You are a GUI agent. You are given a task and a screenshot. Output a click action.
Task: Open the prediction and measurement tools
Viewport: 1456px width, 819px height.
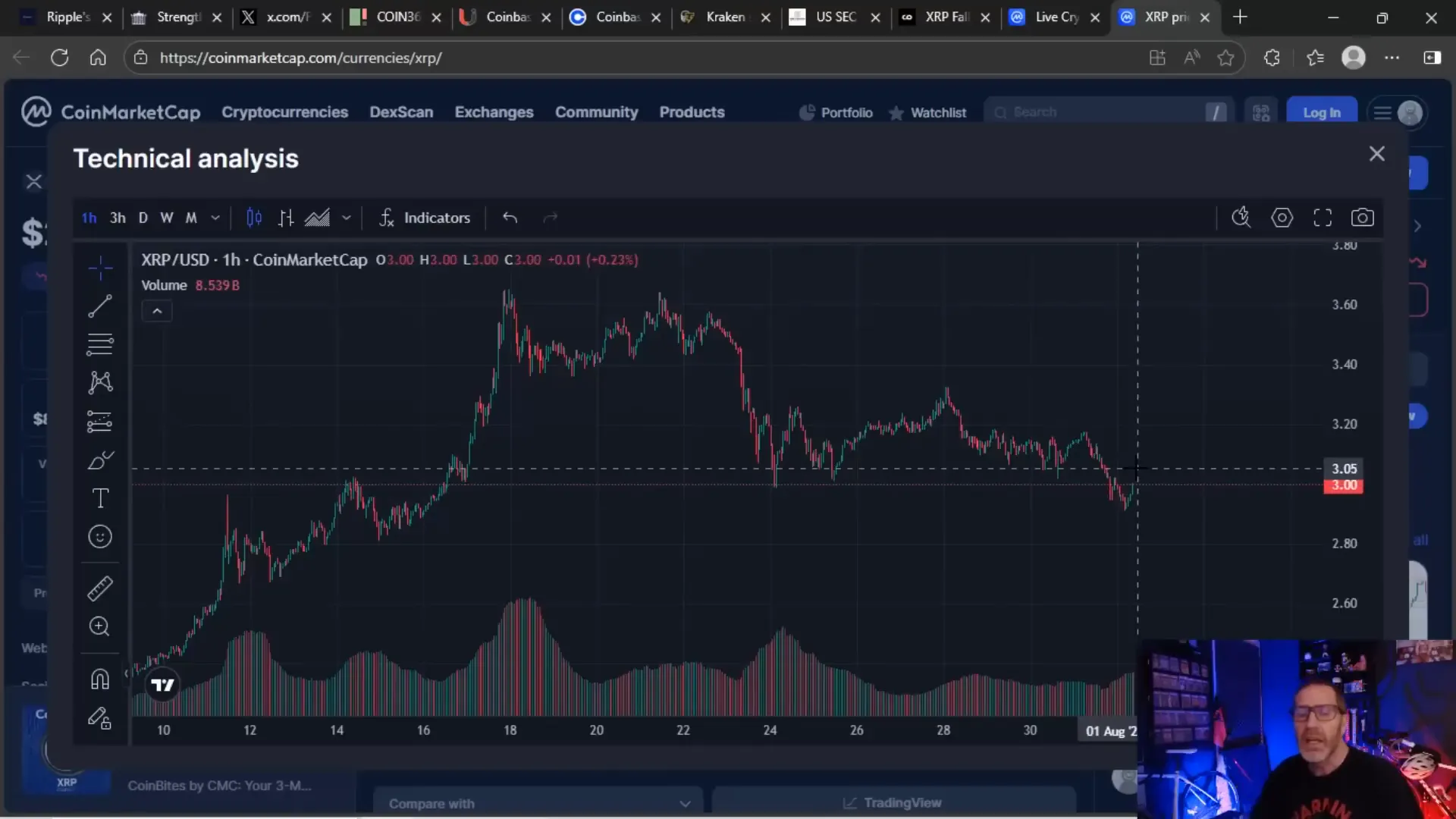(x=100, y=421)
